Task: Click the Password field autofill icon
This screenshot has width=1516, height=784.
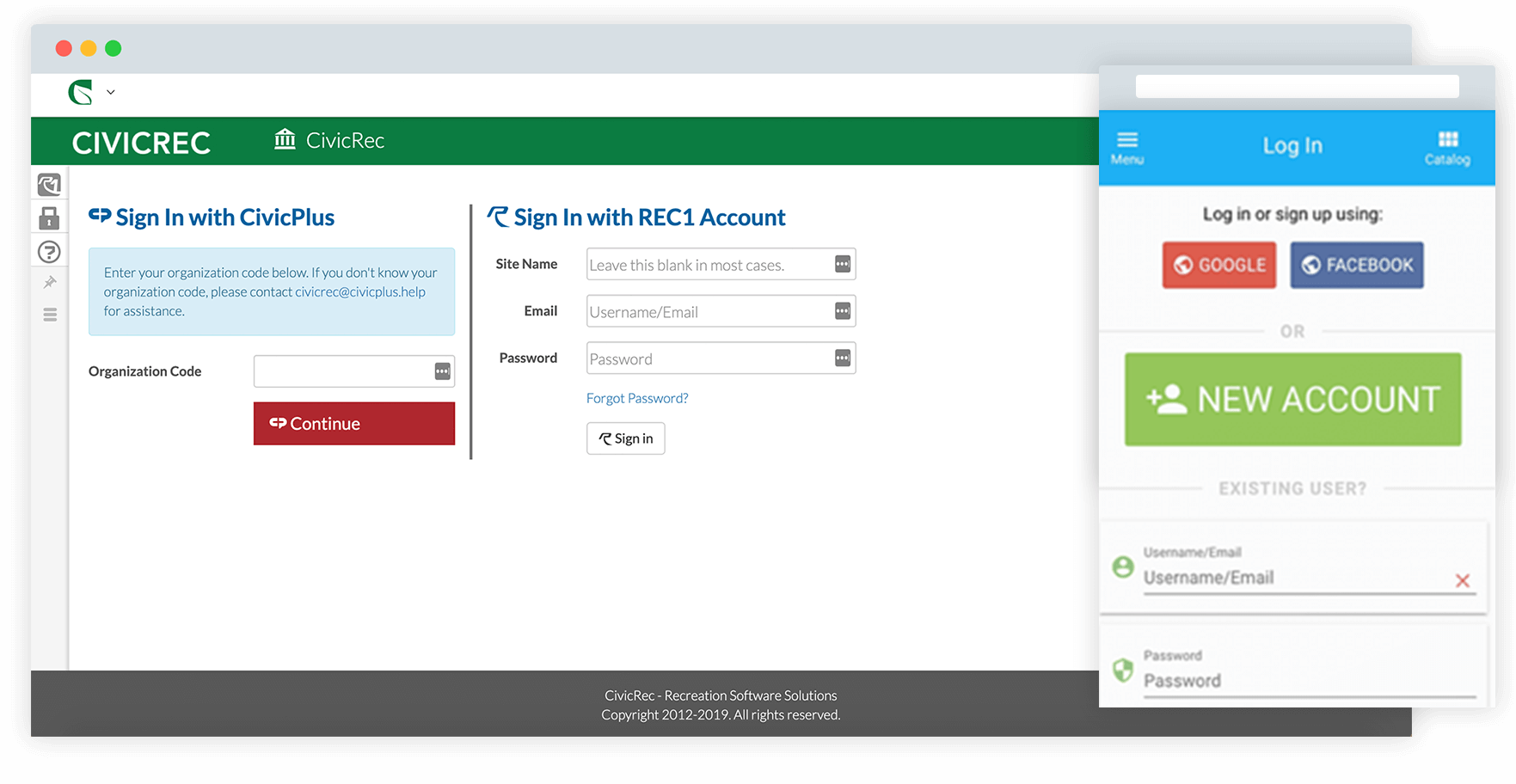Action: (843, 358)
